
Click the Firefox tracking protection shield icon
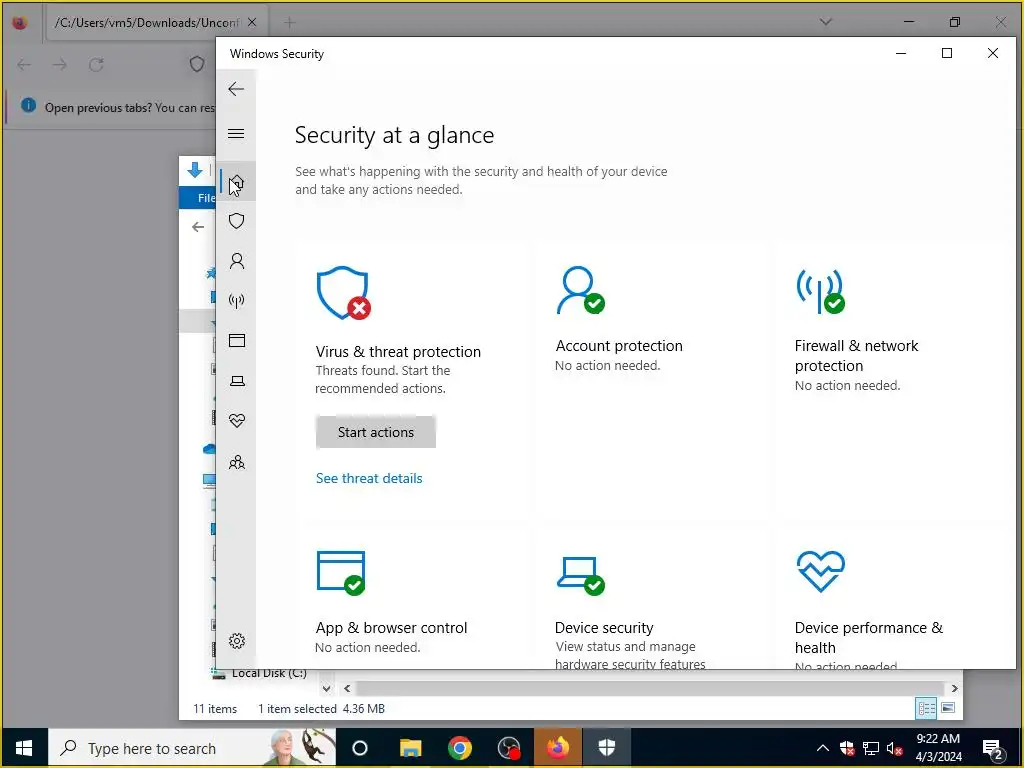[x=197, y=64]
